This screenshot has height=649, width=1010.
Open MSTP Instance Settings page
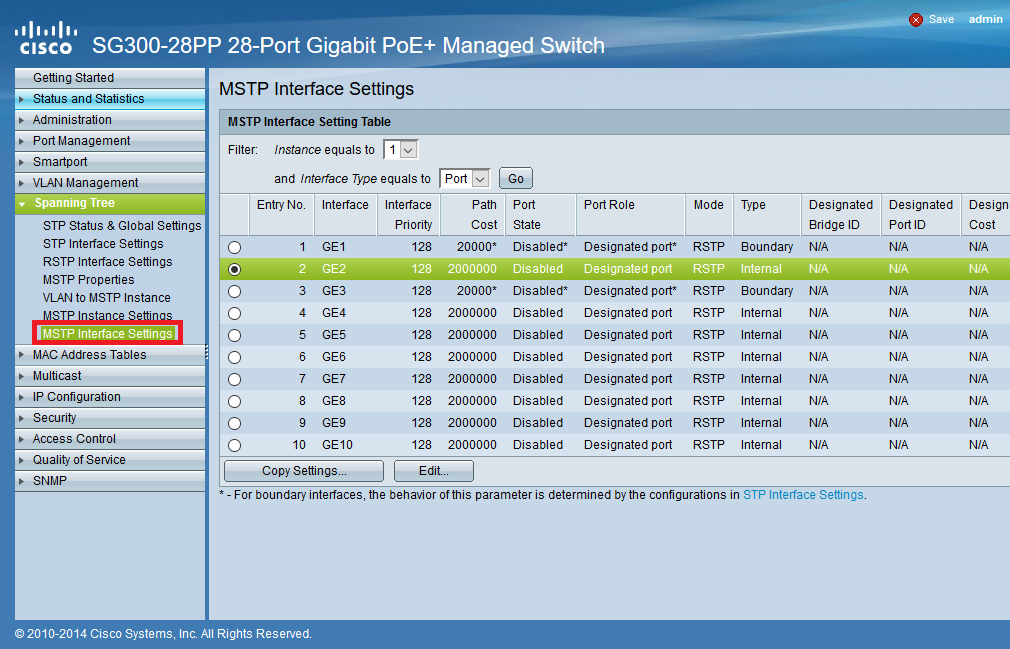pyautogui.click(x=108, y=315)
